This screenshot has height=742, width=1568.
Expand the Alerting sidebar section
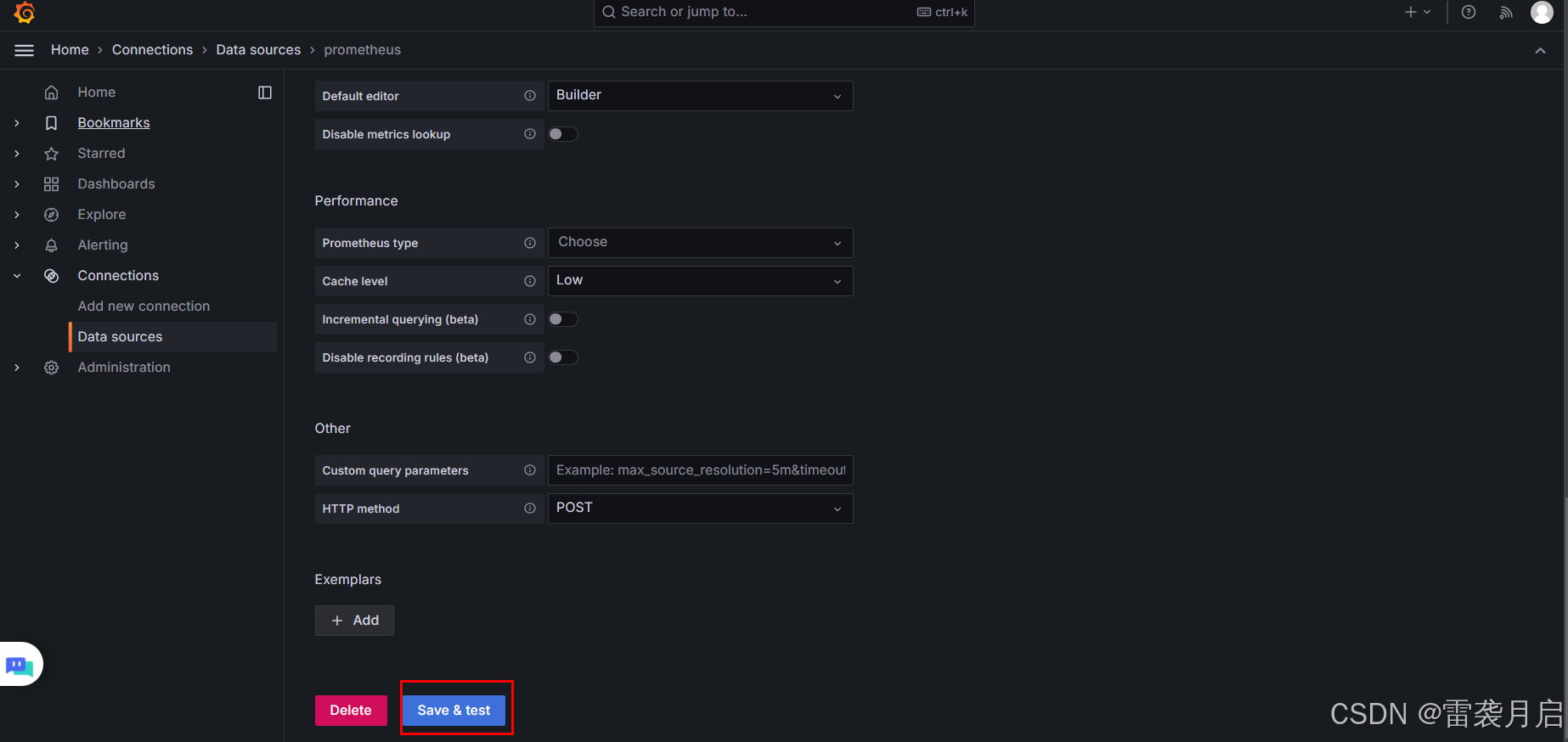[x=17, y=245]
